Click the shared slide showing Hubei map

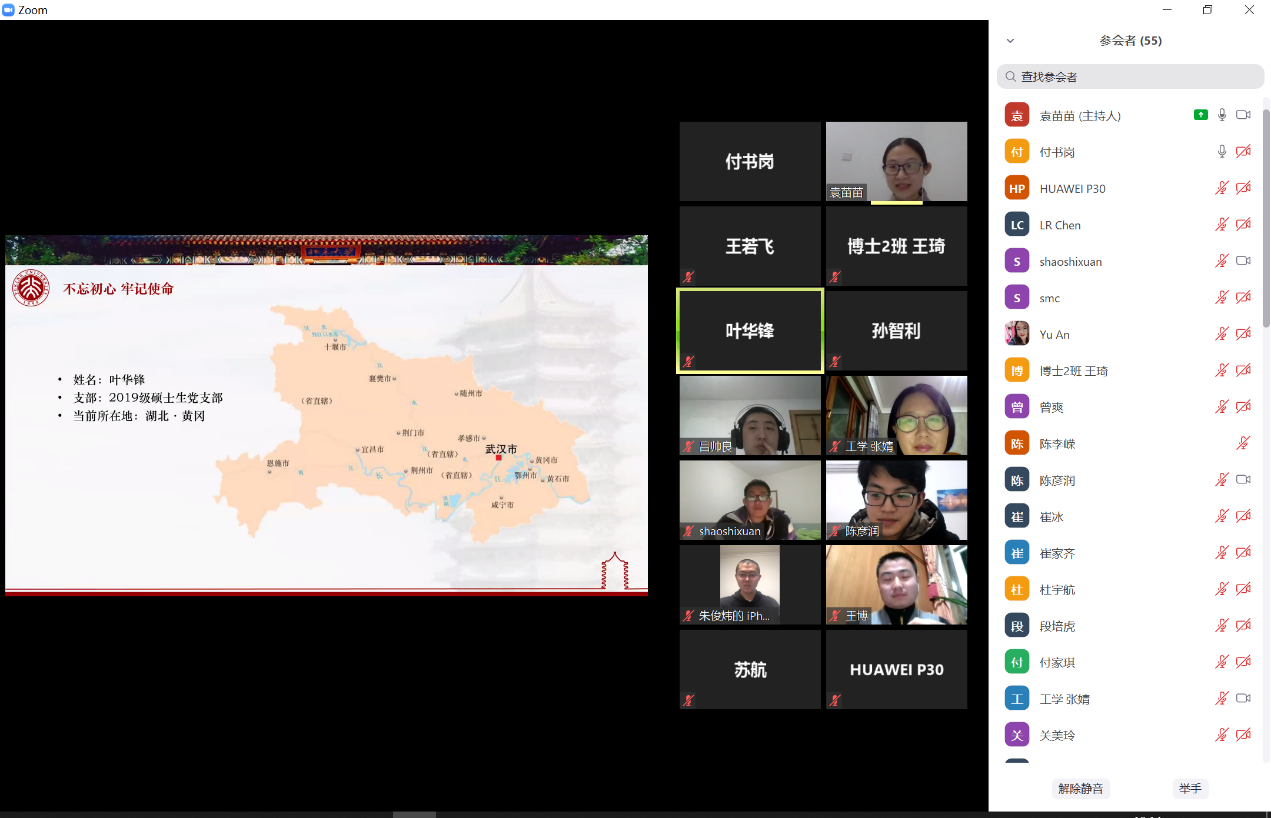(326, 415)
